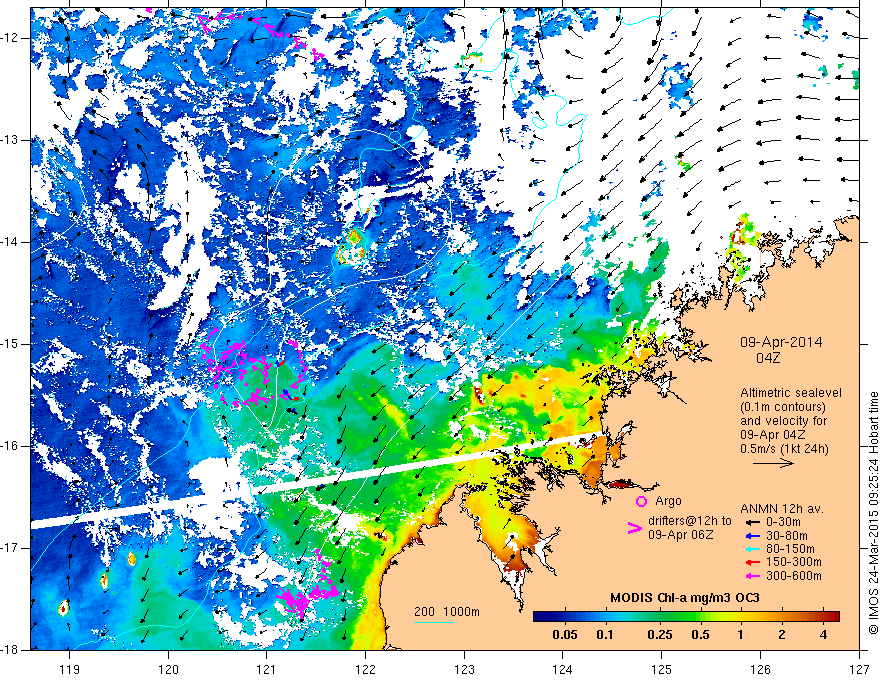Click the "30-80m" depth label
880x680 pixels.
click(x=787, y=536)
